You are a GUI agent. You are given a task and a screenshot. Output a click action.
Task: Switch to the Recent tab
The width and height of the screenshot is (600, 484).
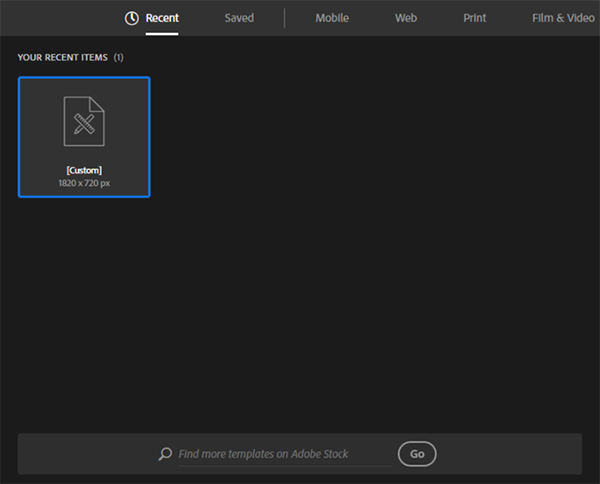click(162, 18)
